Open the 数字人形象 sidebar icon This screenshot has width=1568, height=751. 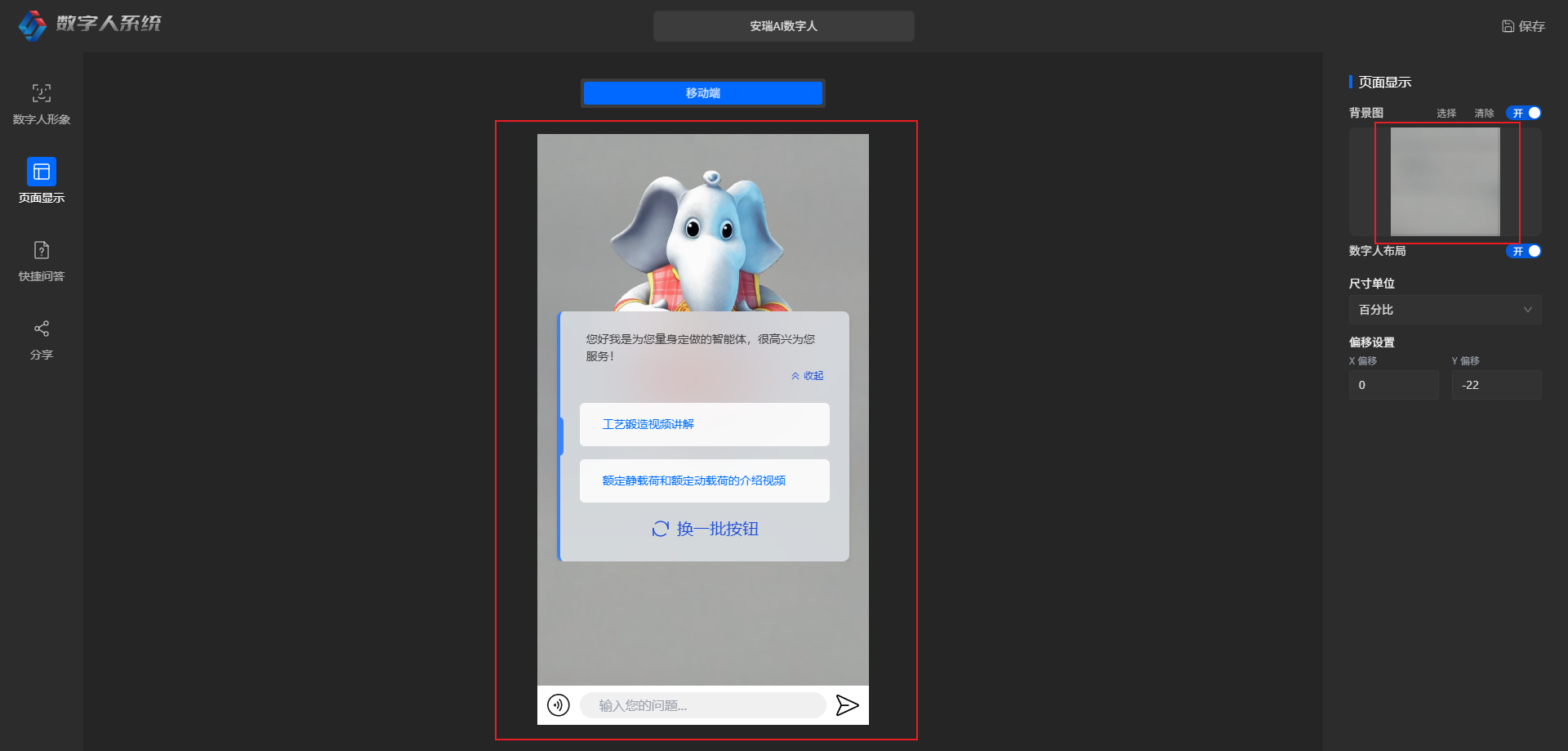point(42,93)
